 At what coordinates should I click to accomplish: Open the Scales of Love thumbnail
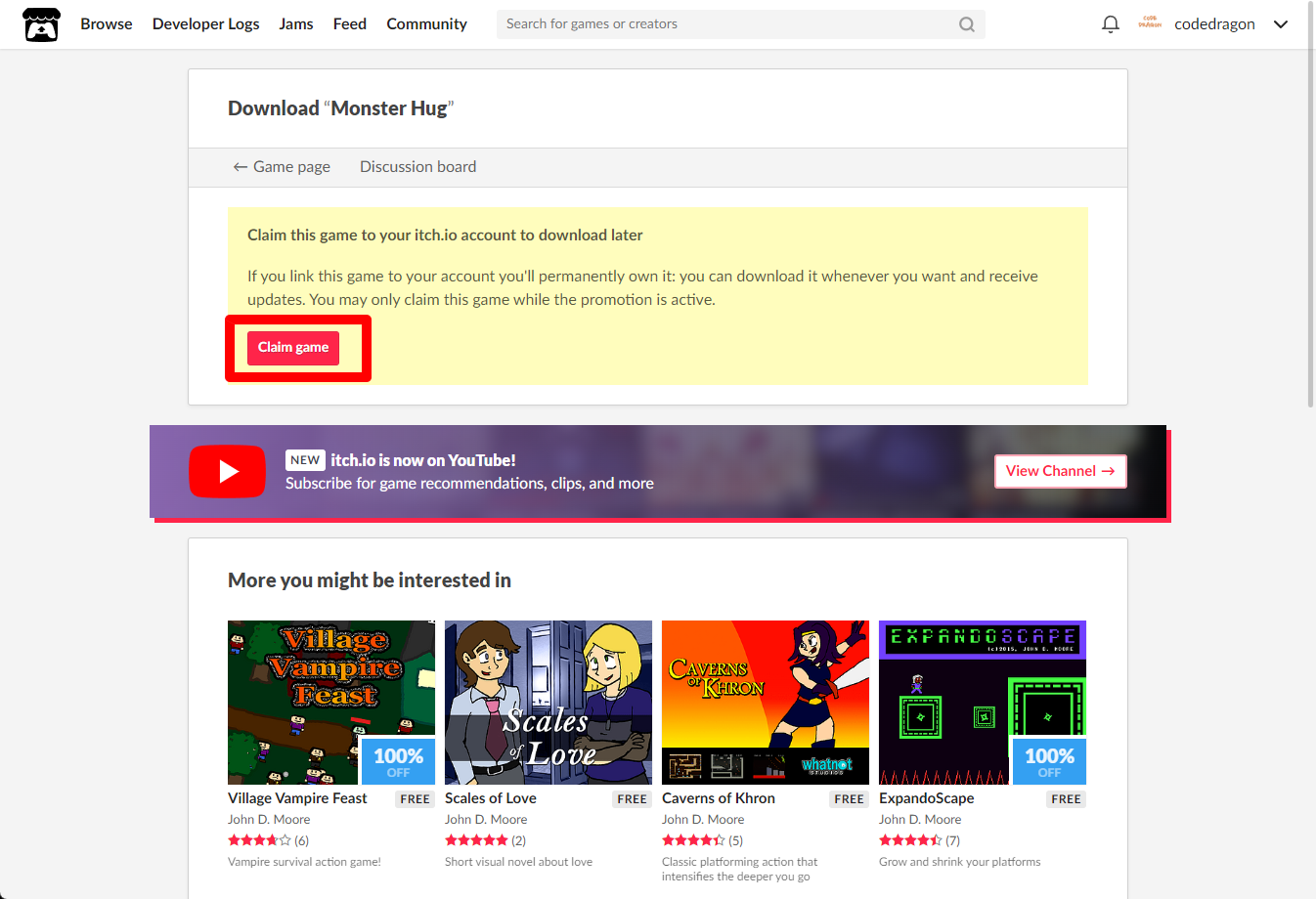[548, 703]
